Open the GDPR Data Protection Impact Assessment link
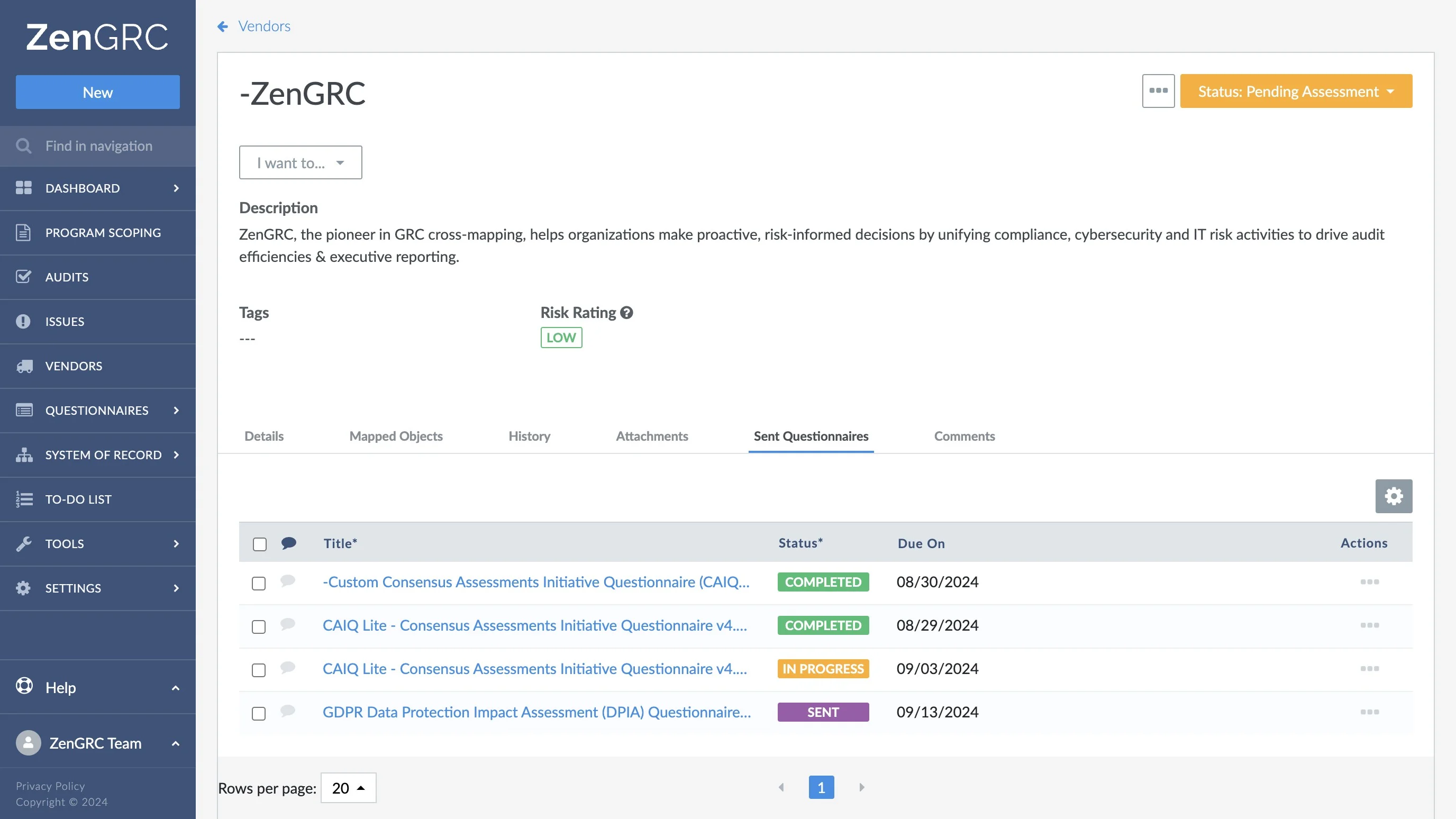This screenshot has height=819, width=1456. tap(536, 712)
